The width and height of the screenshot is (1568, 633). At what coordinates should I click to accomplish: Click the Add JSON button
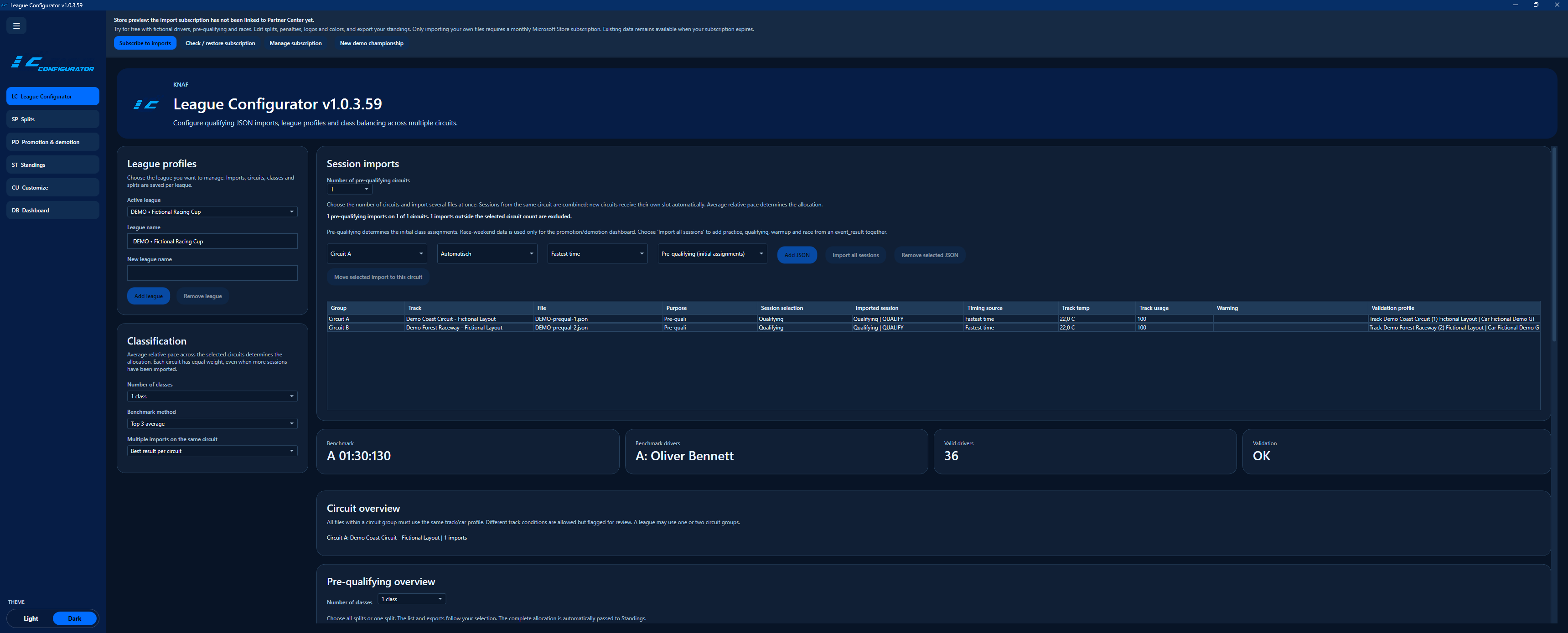(797, 255)
